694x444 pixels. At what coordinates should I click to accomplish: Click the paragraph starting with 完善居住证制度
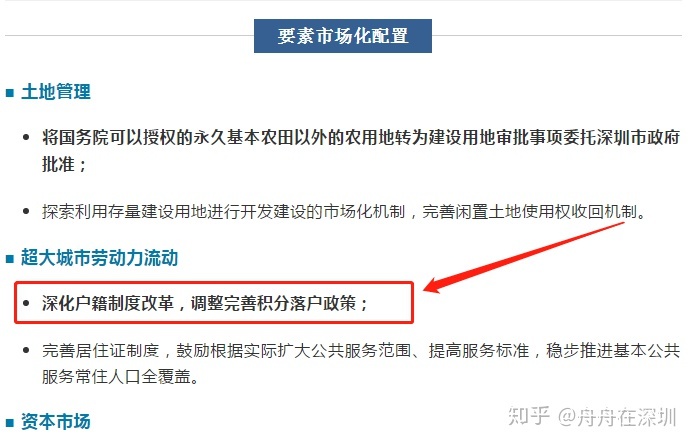[361, 363]
